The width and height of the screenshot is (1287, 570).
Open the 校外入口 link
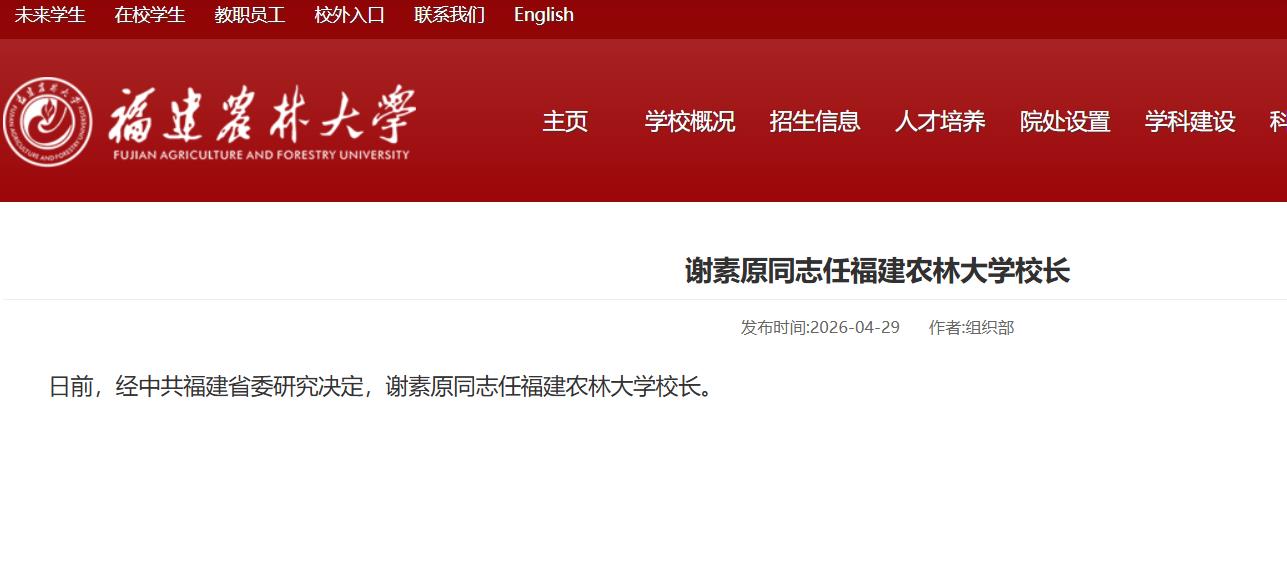(x=350, y=15)
